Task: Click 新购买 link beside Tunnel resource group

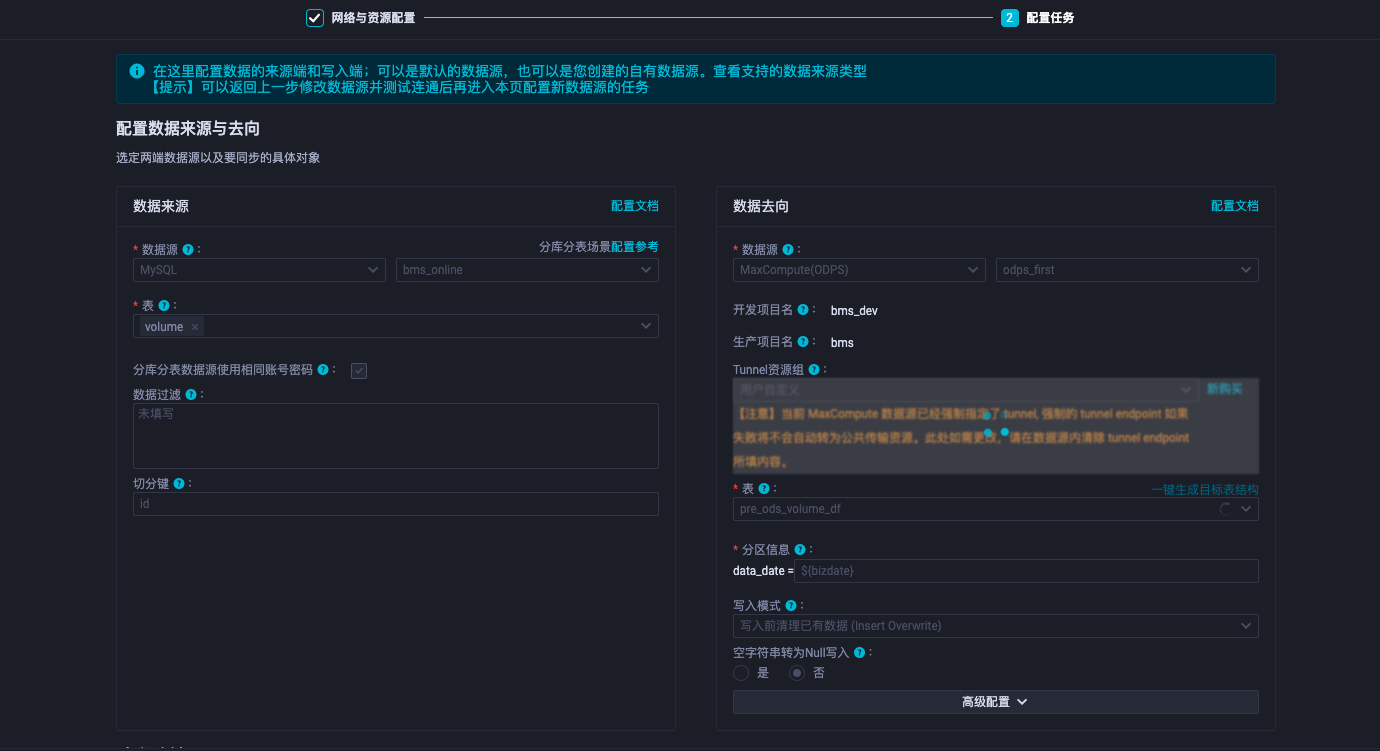Action: [x=1225, y=389]
